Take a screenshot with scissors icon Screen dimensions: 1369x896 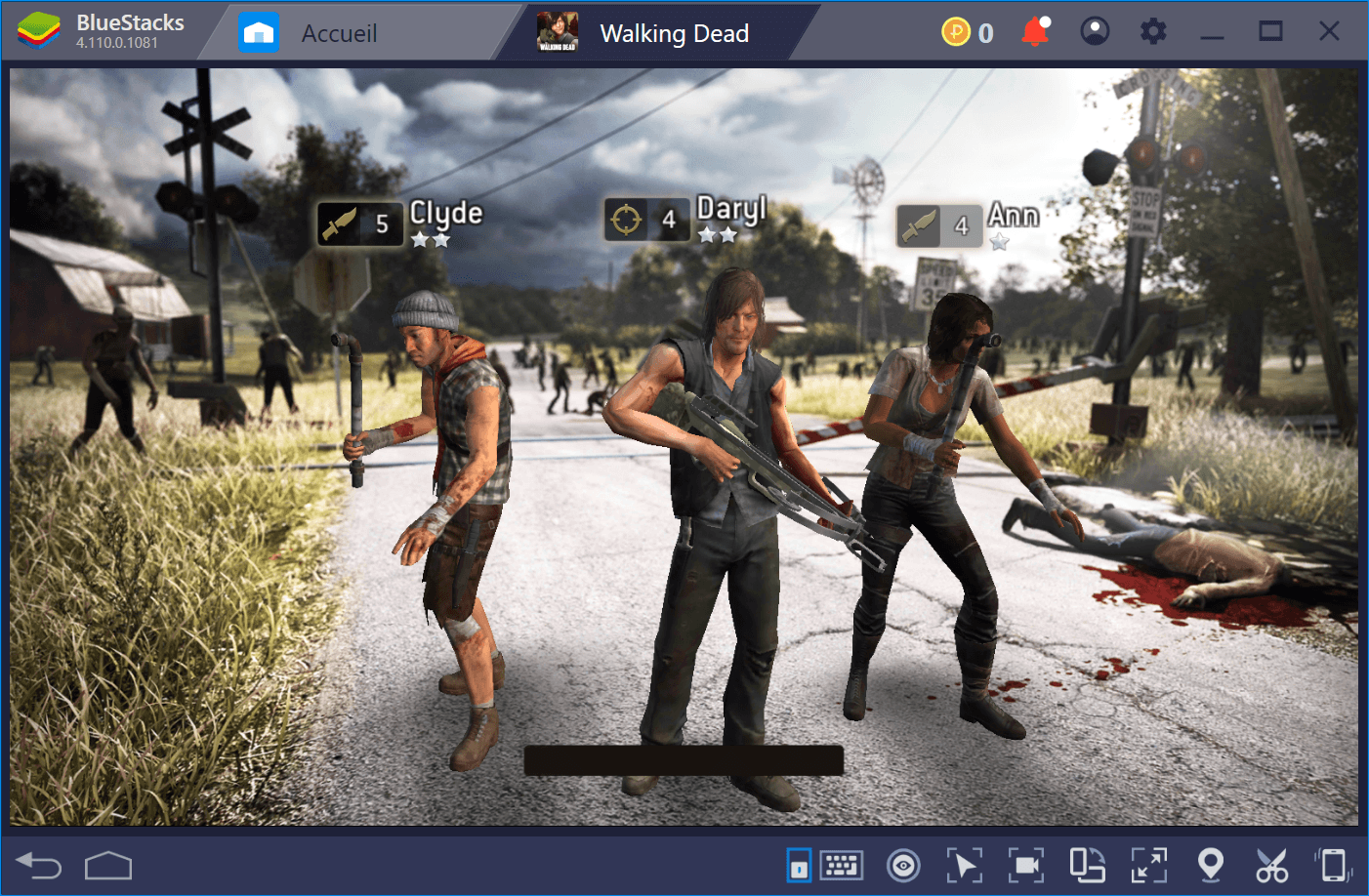[1271, 865]
